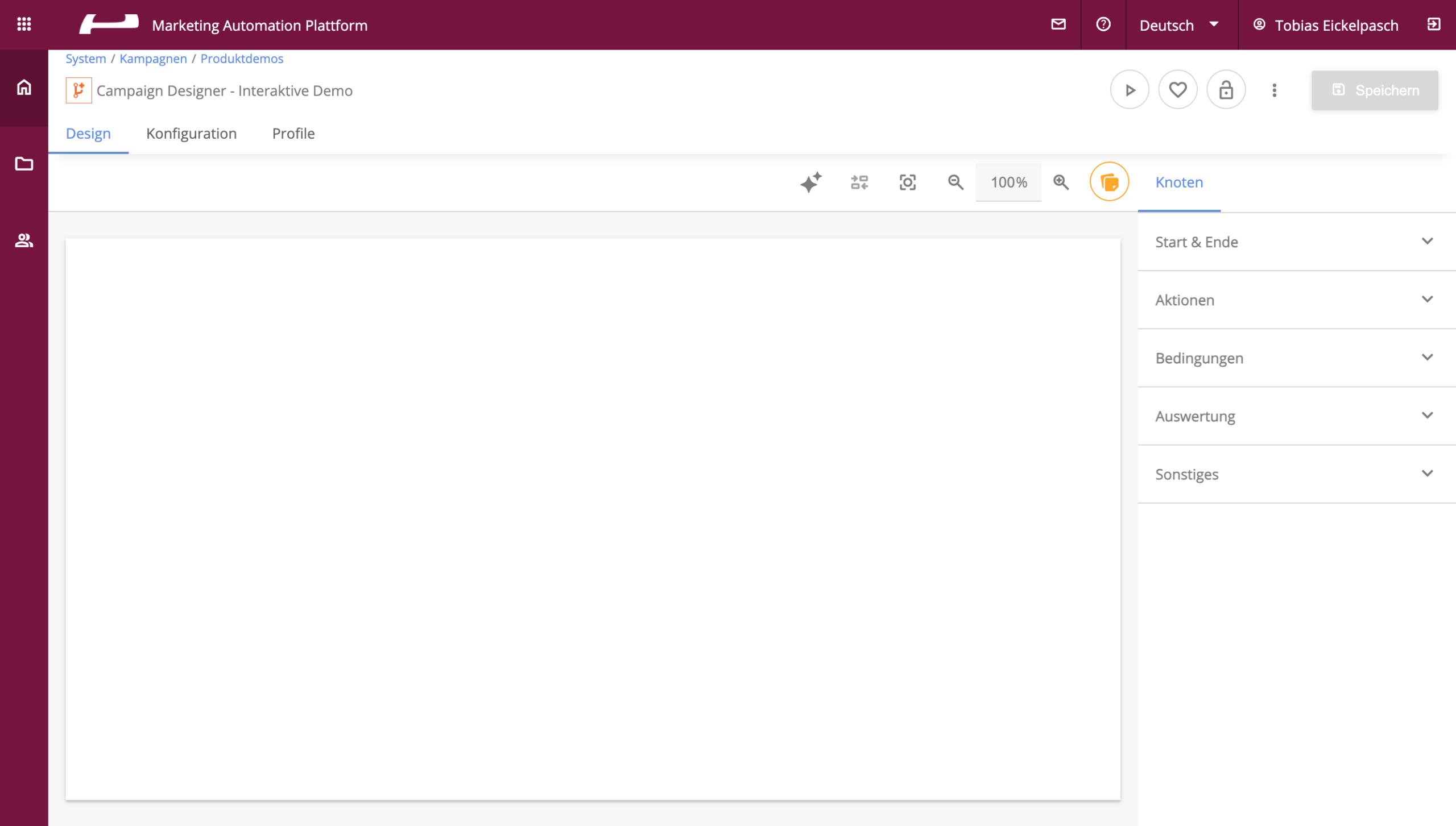Screen dimensions: 1456x826
Task: Click the fit-to-screen icon
Action: click(907, 182)
